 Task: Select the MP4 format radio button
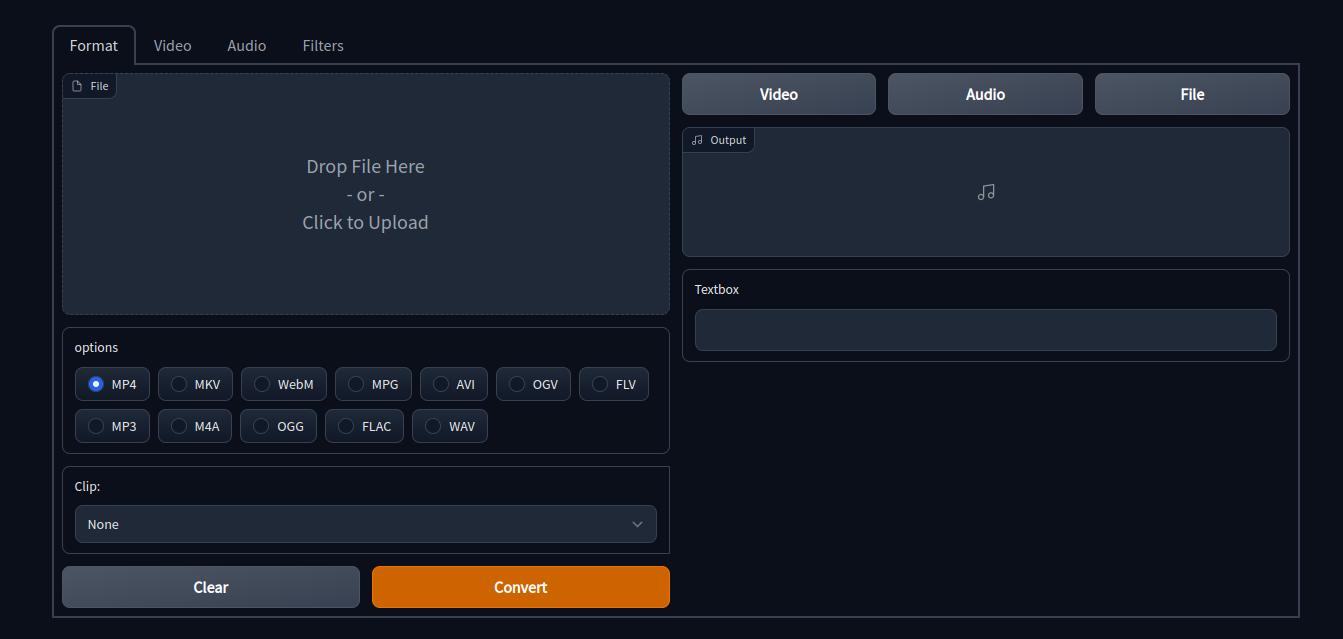[97, 384]
